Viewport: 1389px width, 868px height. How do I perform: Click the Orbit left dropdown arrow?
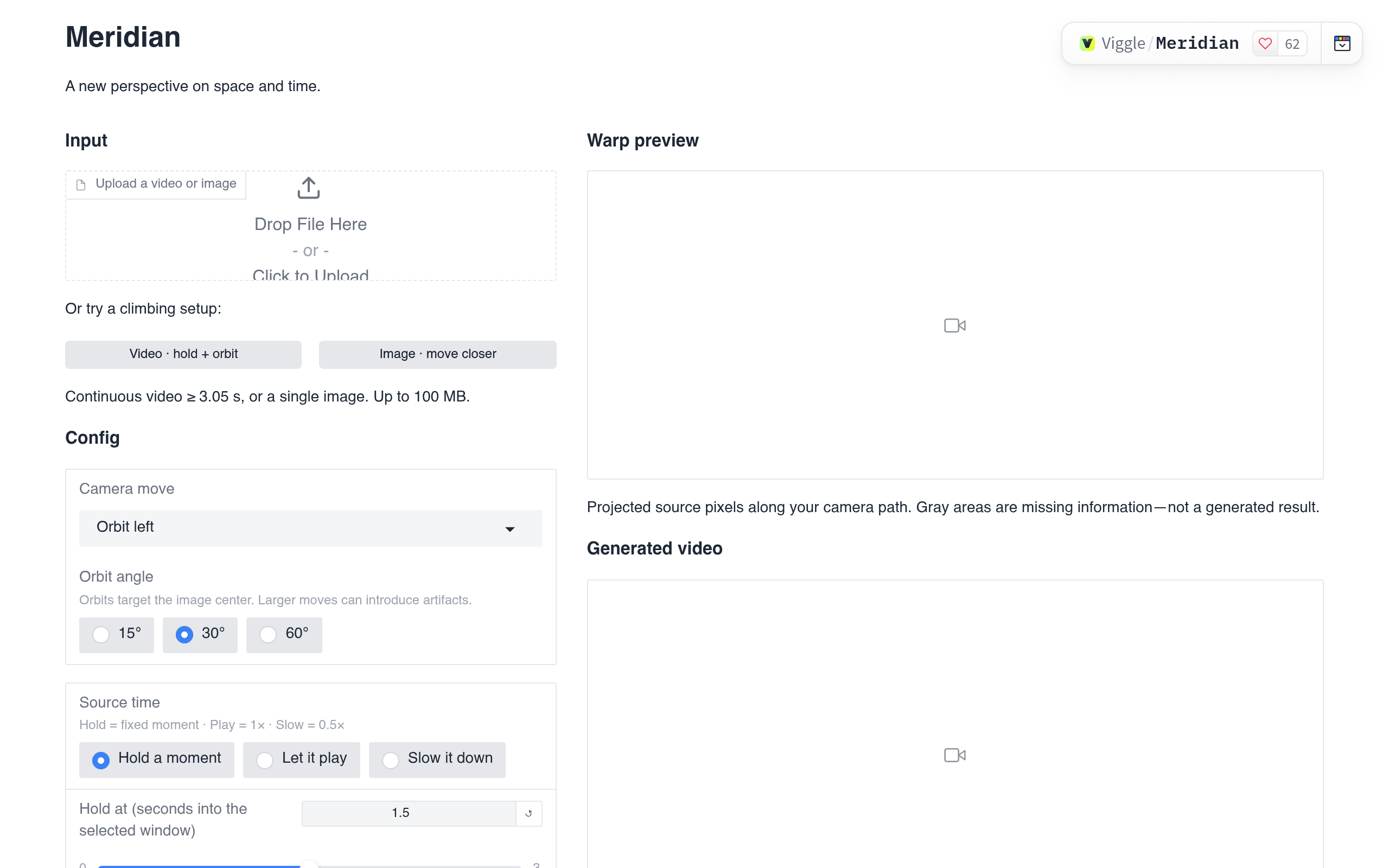pyautogui.click(x=509, y=529)
